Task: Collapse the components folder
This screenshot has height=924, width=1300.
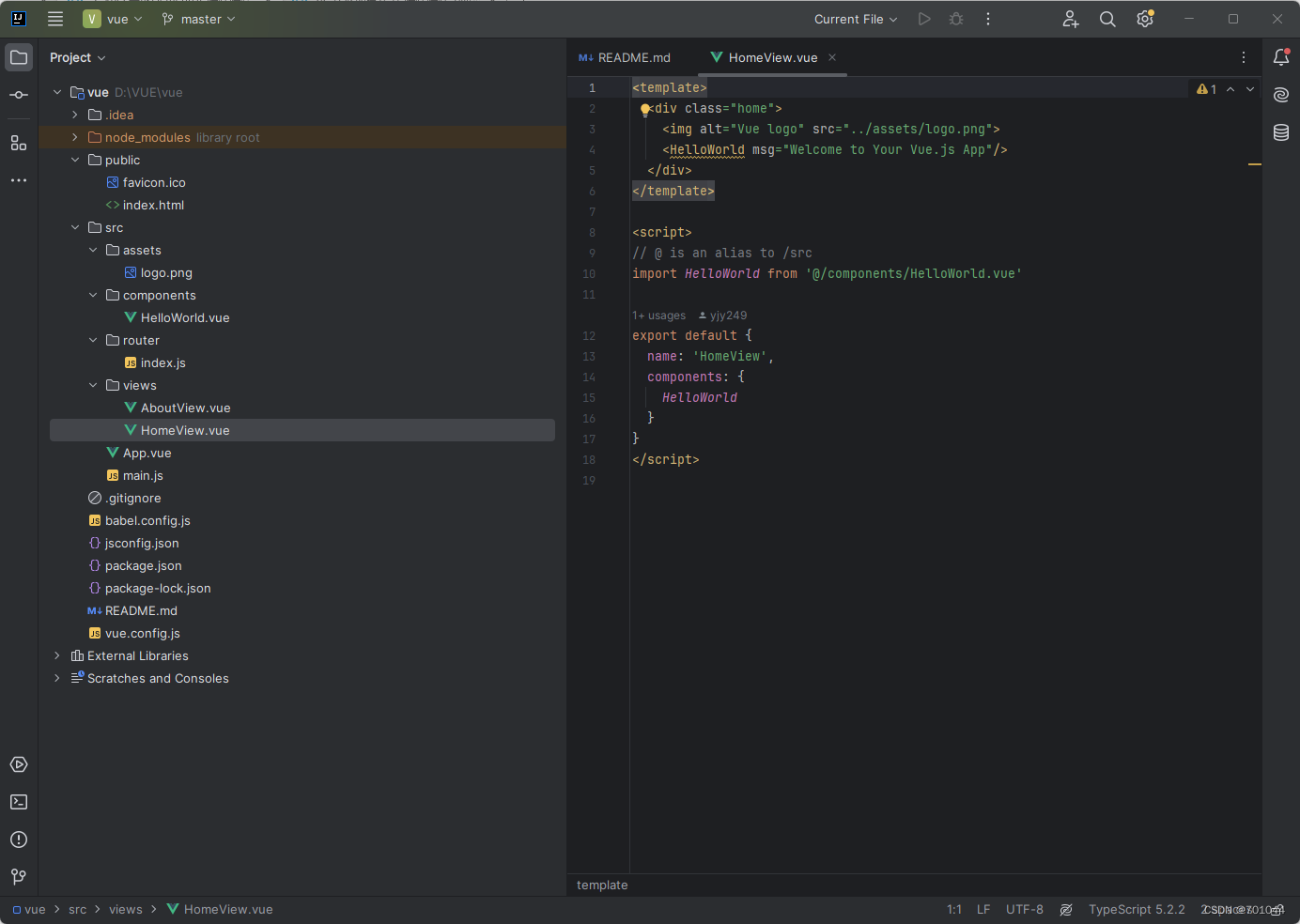Action: (93, 295)
